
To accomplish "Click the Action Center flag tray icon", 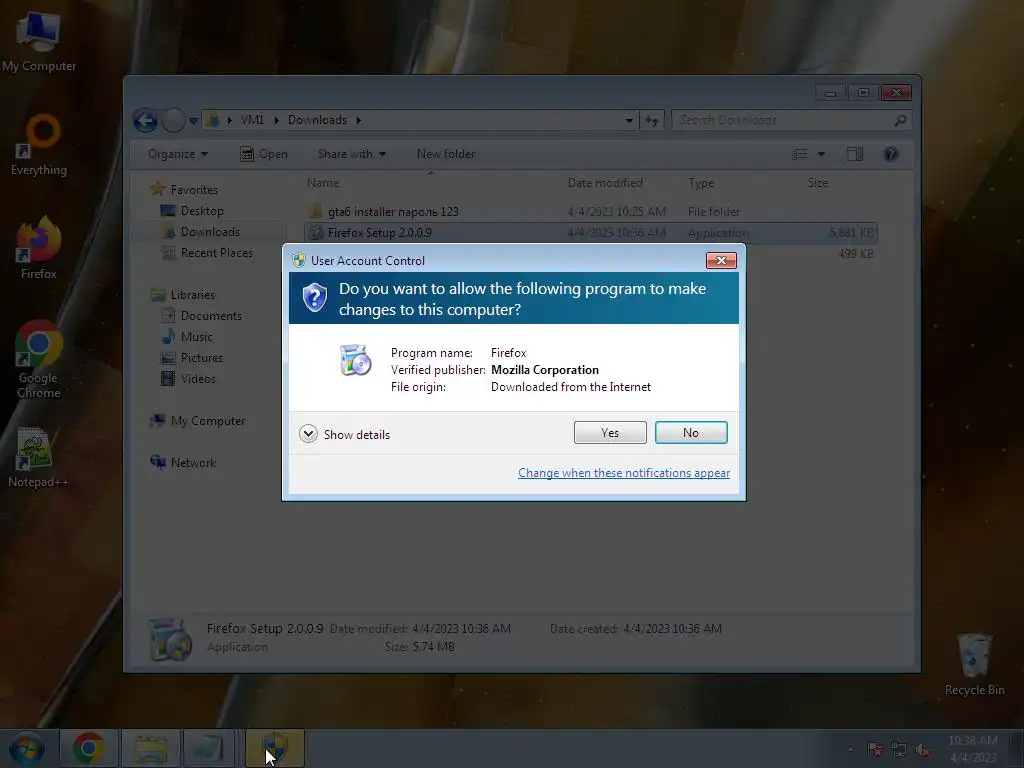I will pyautogui.click(x=875, y=750).
